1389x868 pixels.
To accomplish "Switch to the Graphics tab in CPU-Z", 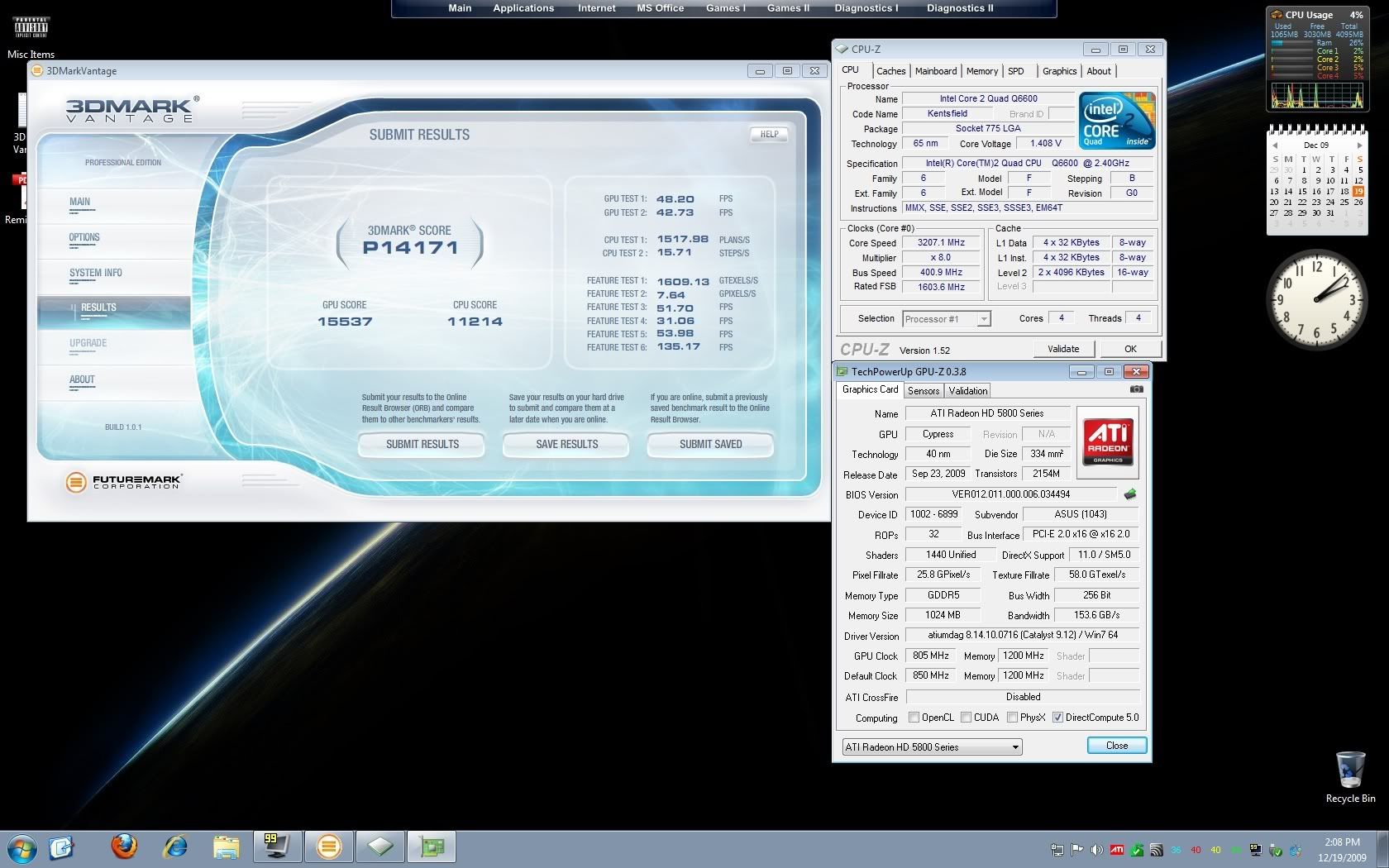I will coord(1059,71).
